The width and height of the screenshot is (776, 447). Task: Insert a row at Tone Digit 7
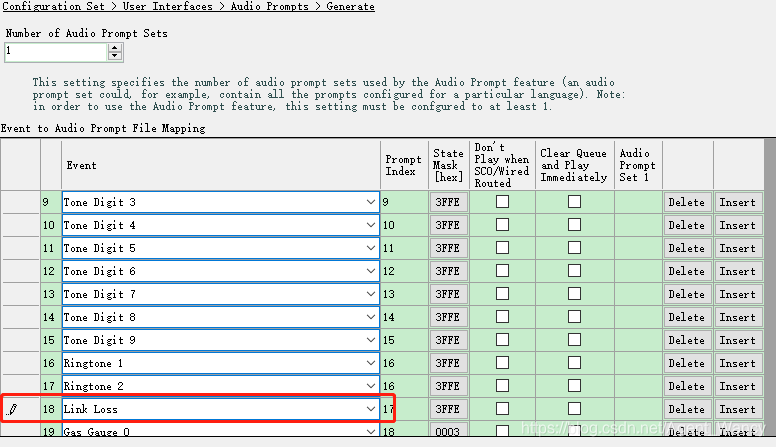pyautogui.click(x=738, y=294)
